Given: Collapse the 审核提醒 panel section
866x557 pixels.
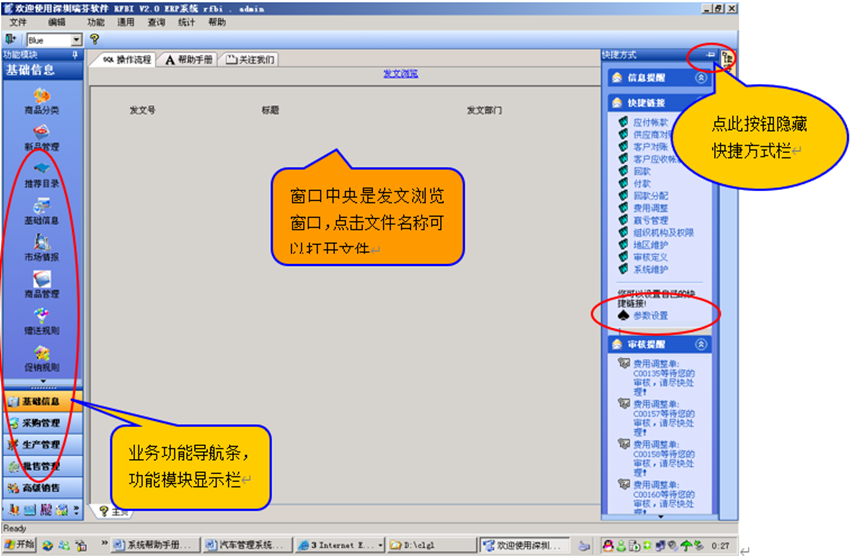Looking at the screenshot, I should tap(701, 344).
